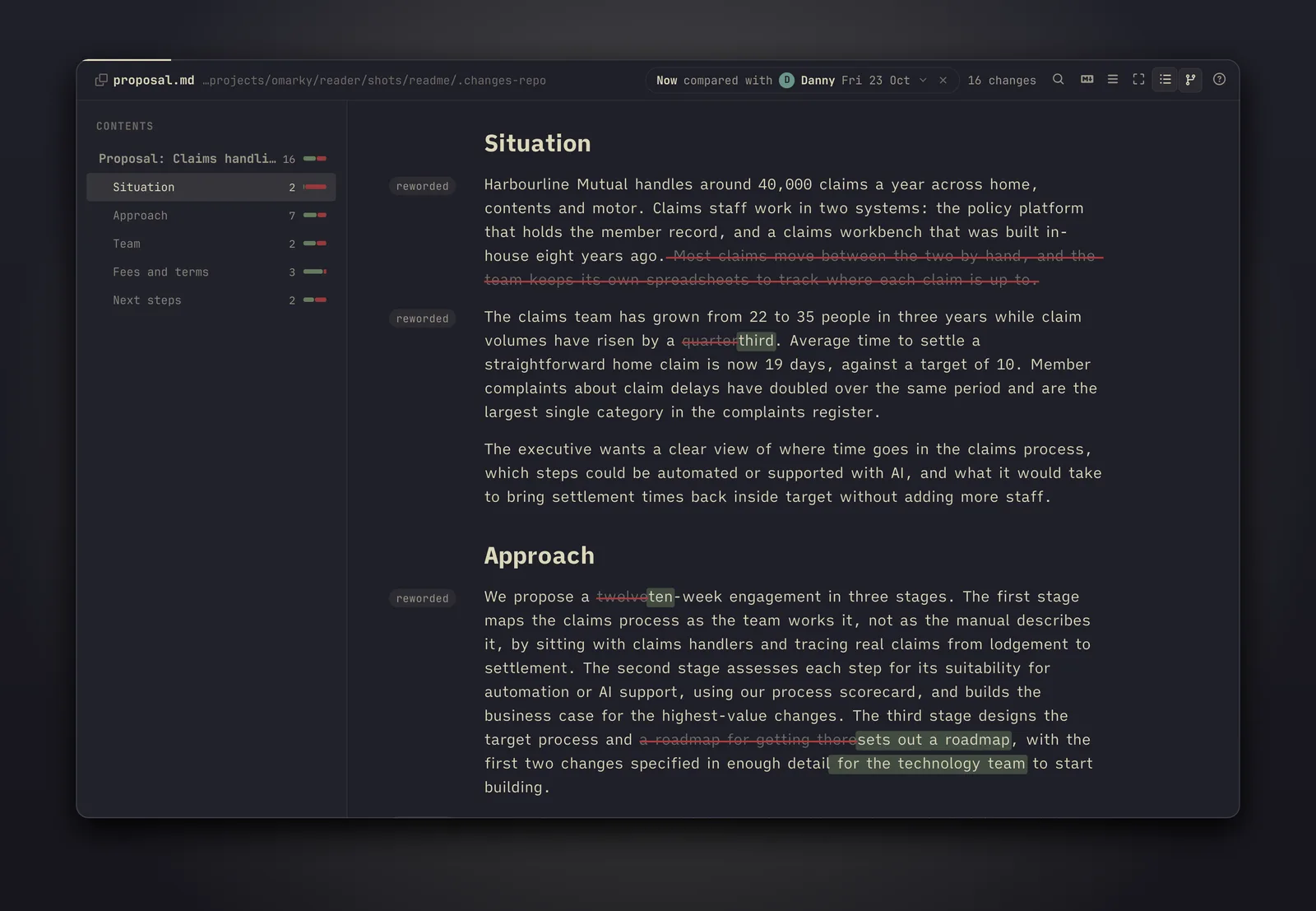
Task: Click the D avatar for Danny
Action: point(787,80)
